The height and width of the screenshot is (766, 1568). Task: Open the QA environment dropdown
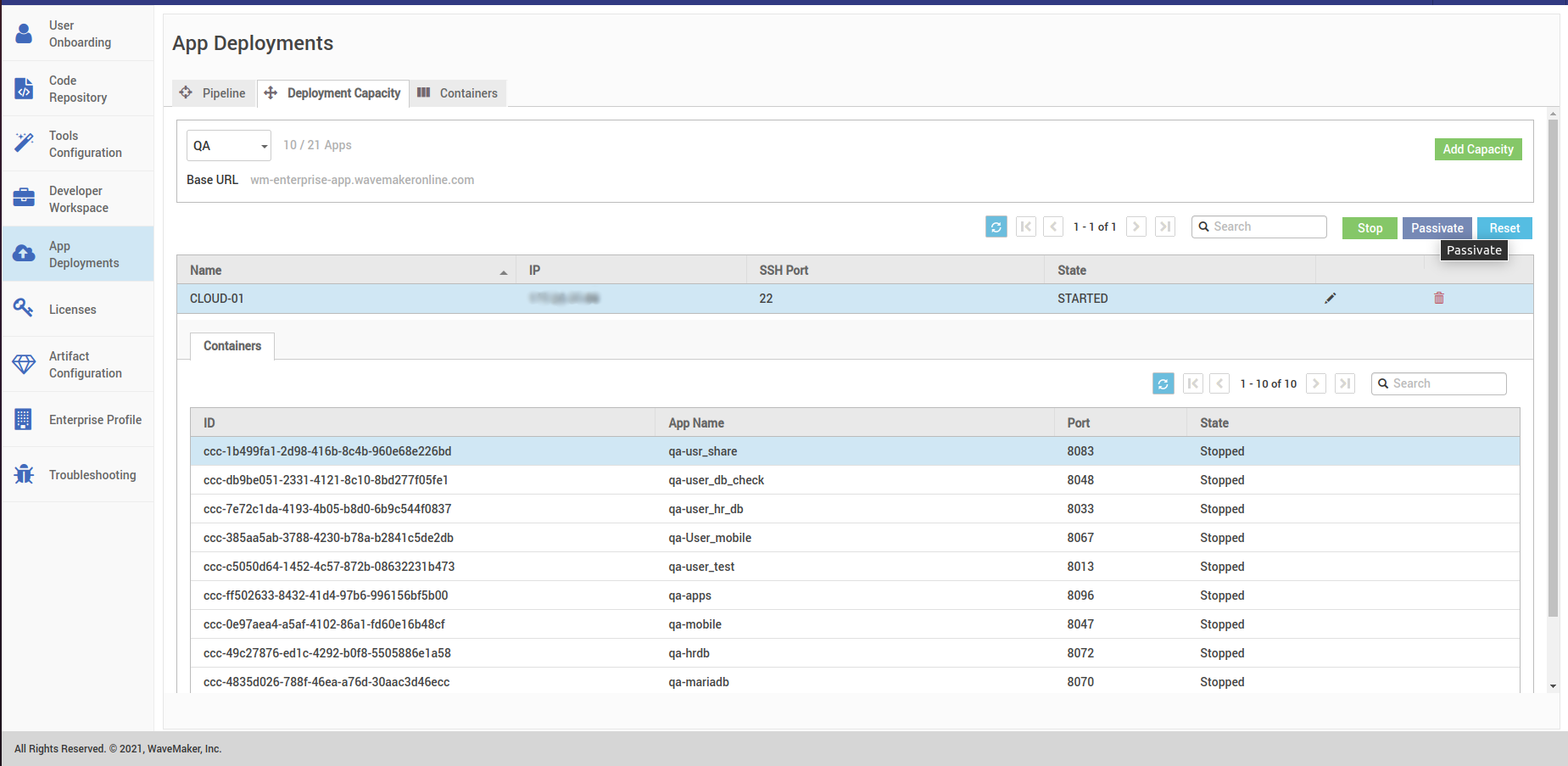click(228, 146)
